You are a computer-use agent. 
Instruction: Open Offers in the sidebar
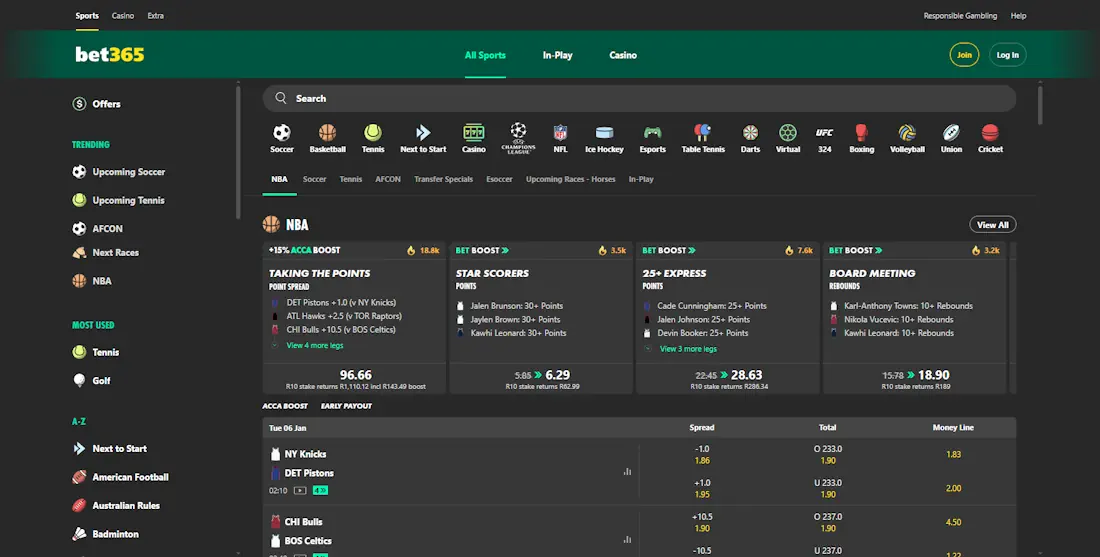(97, 104)
